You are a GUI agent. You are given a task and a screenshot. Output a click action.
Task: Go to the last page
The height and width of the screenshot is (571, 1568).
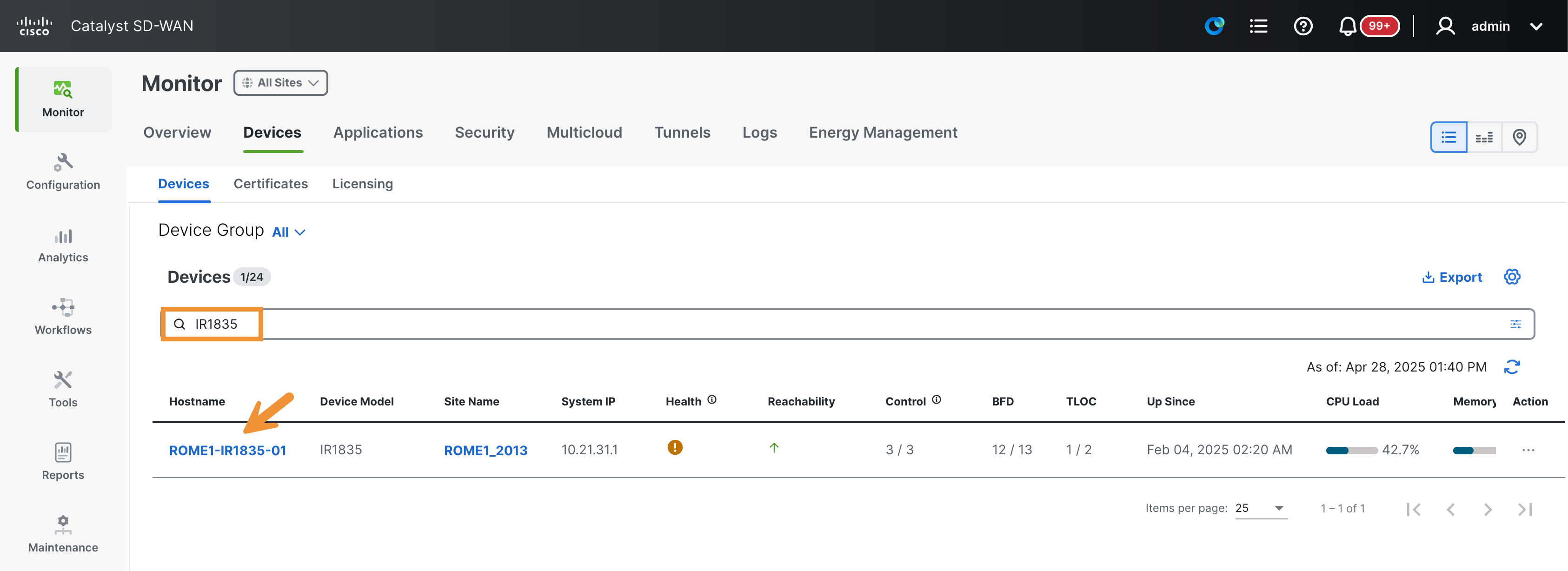[x=1525, y=510]
